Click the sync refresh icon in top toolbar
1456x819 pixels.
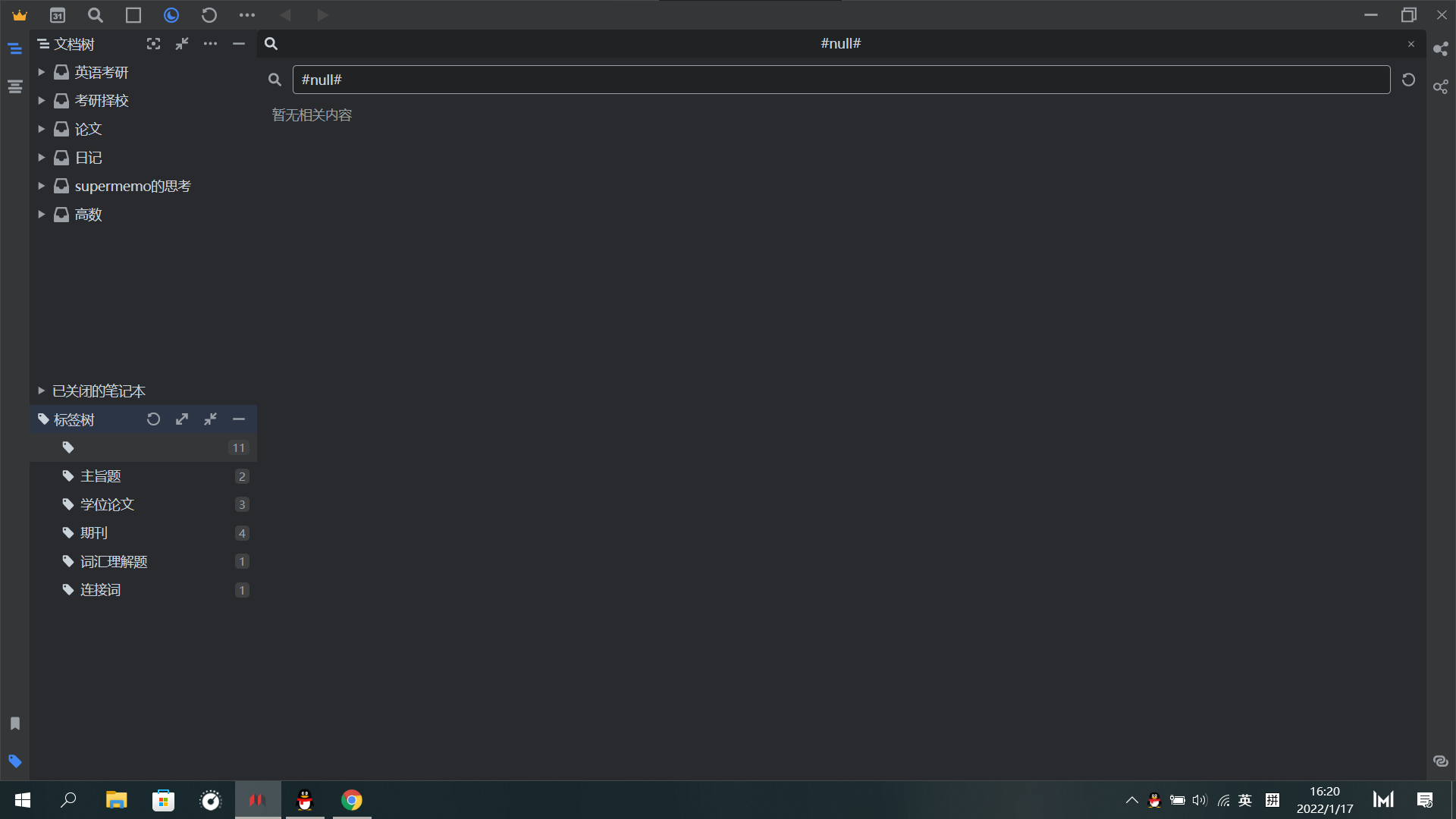pyautogui.click(x=209, y=15)
